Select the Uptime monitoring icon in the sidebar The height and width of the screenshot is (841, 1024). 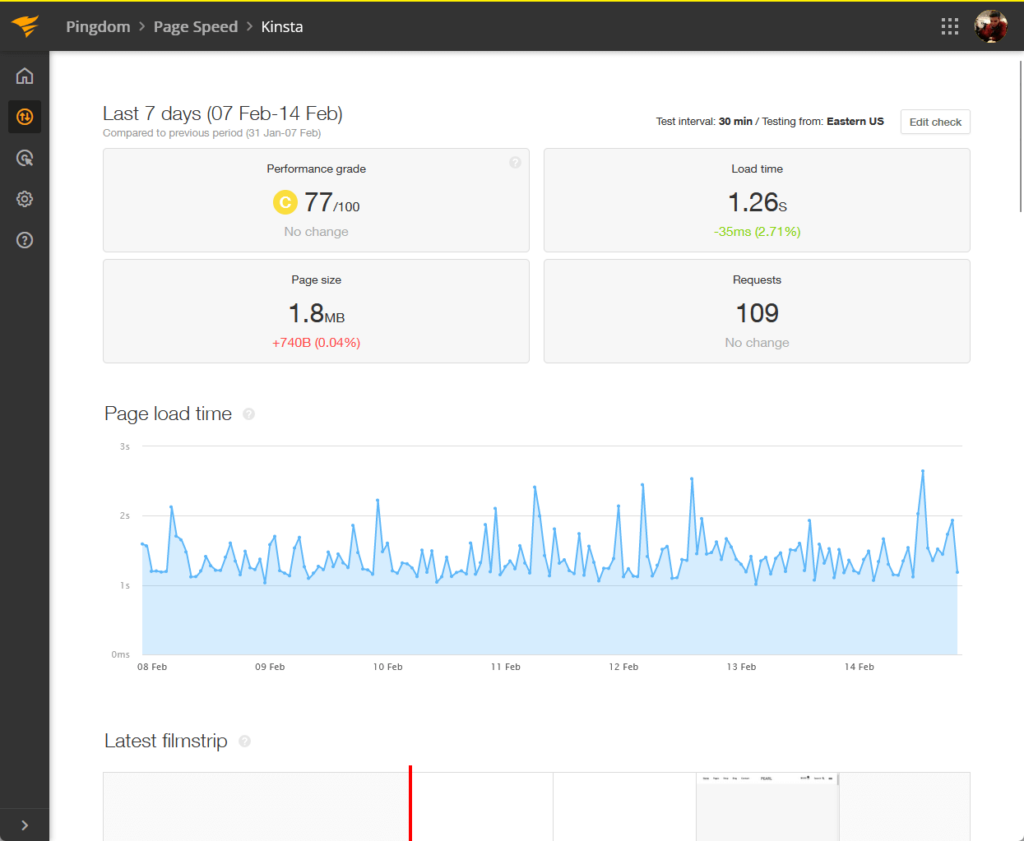(24, 117)
